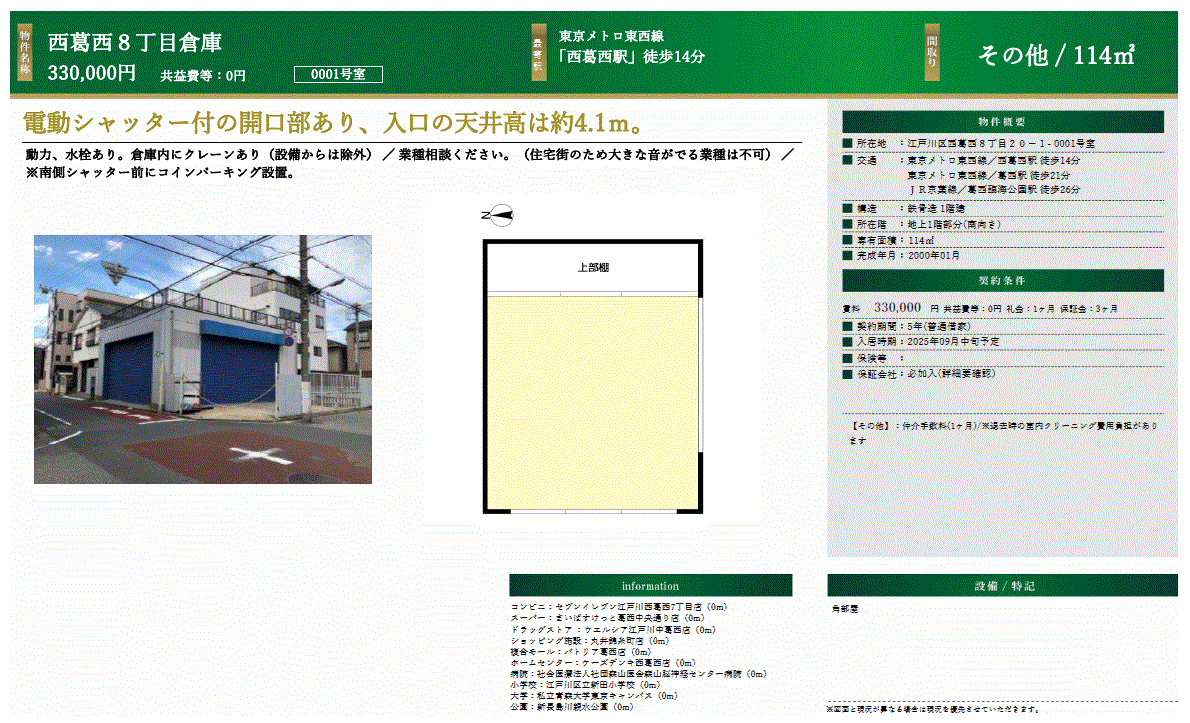Click the gold 最寄駅 tag in header

click(538, 52)
